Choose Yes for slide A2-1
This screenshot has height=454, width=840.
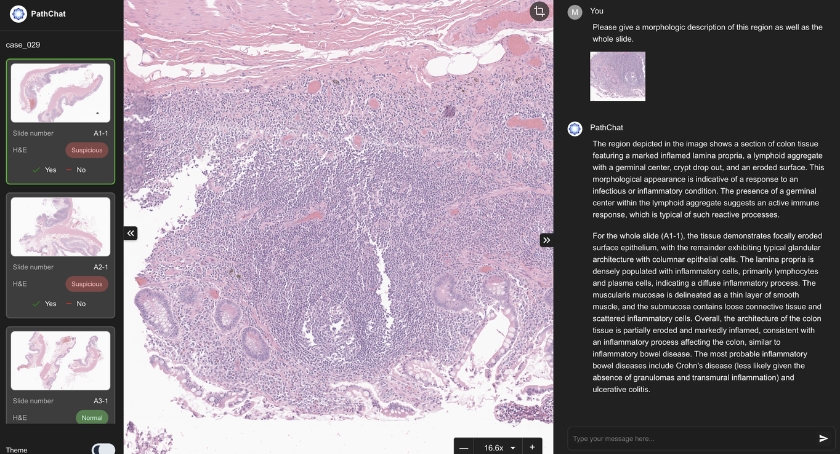pos(44,303)
